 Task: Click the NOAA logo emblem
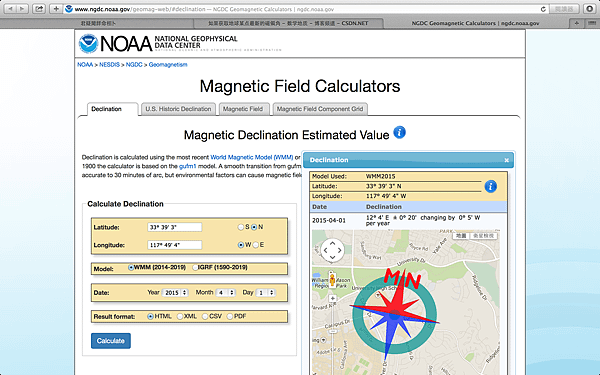tap(88, 43)
